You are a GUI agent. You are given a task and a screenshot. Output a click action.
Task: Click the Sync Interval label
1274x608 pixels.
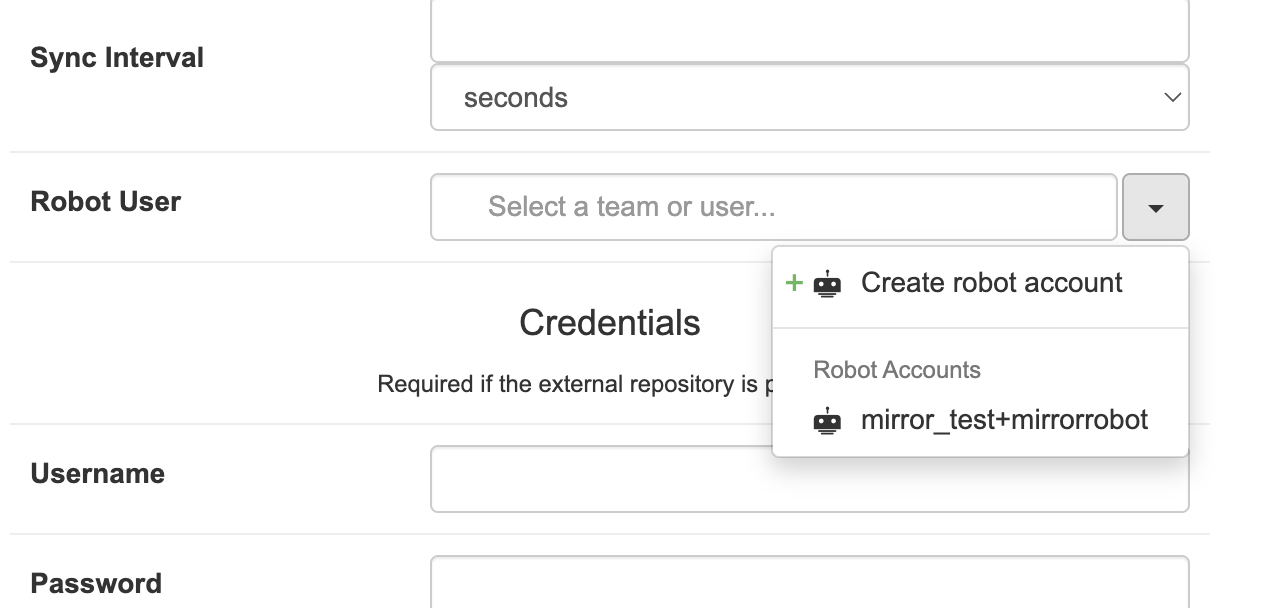click(117, 58)
